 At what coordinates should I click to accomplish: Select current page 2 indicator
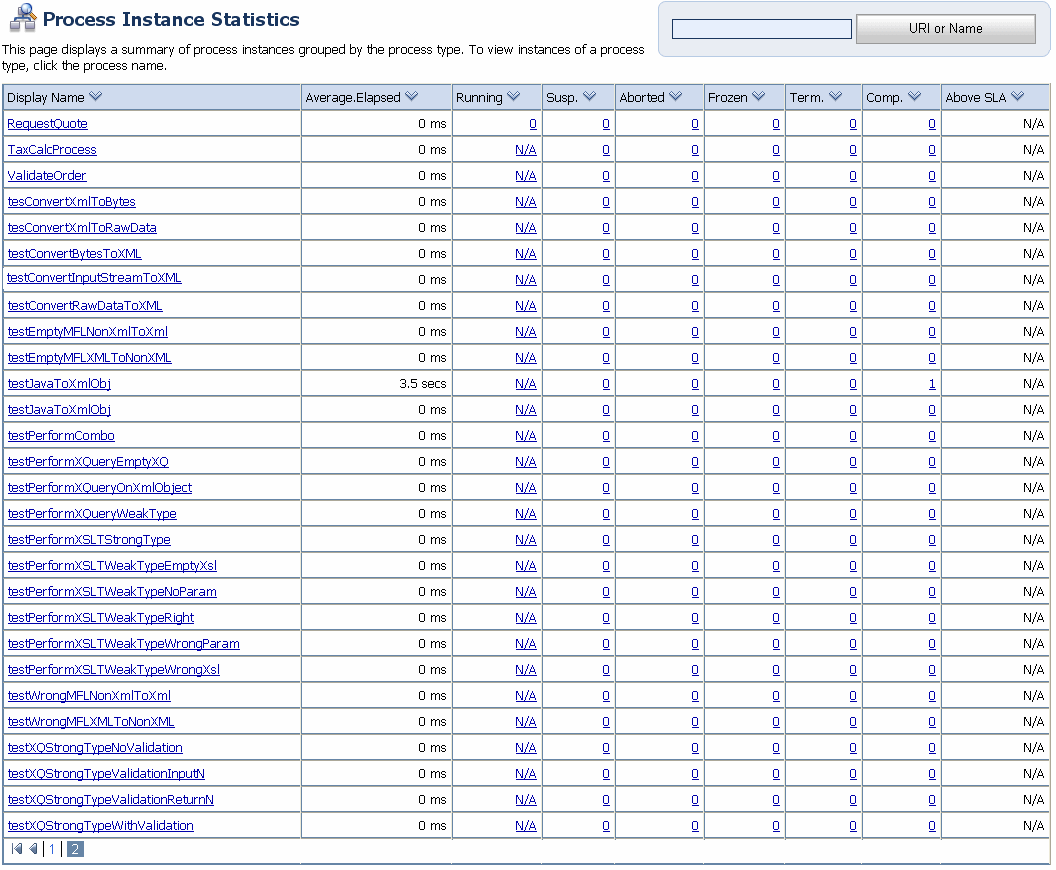[x=75, y=849]
